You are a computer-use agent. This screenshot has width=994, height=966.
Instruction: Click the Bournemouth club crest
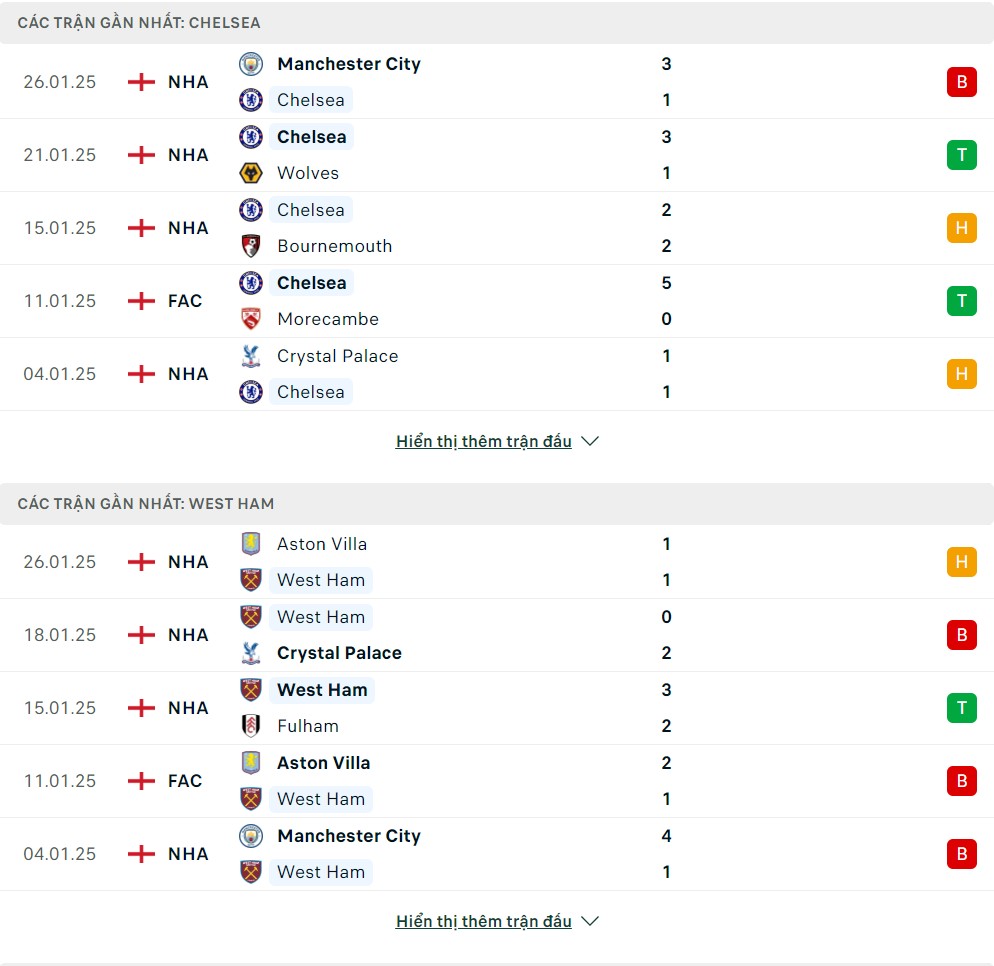point(251,246)
